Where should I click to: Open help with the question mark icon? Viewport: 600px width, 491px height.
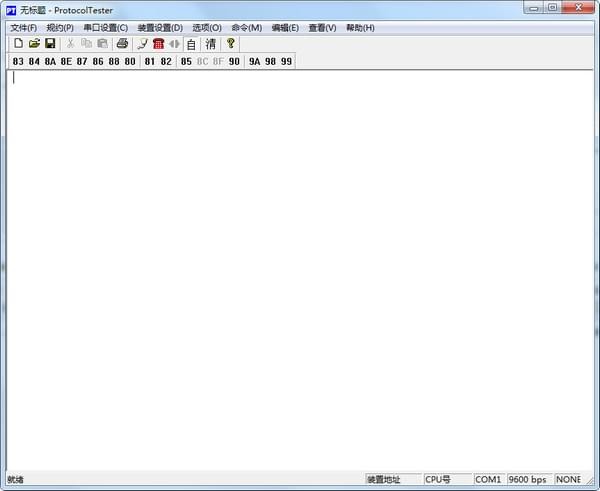[x=230, y=44]
